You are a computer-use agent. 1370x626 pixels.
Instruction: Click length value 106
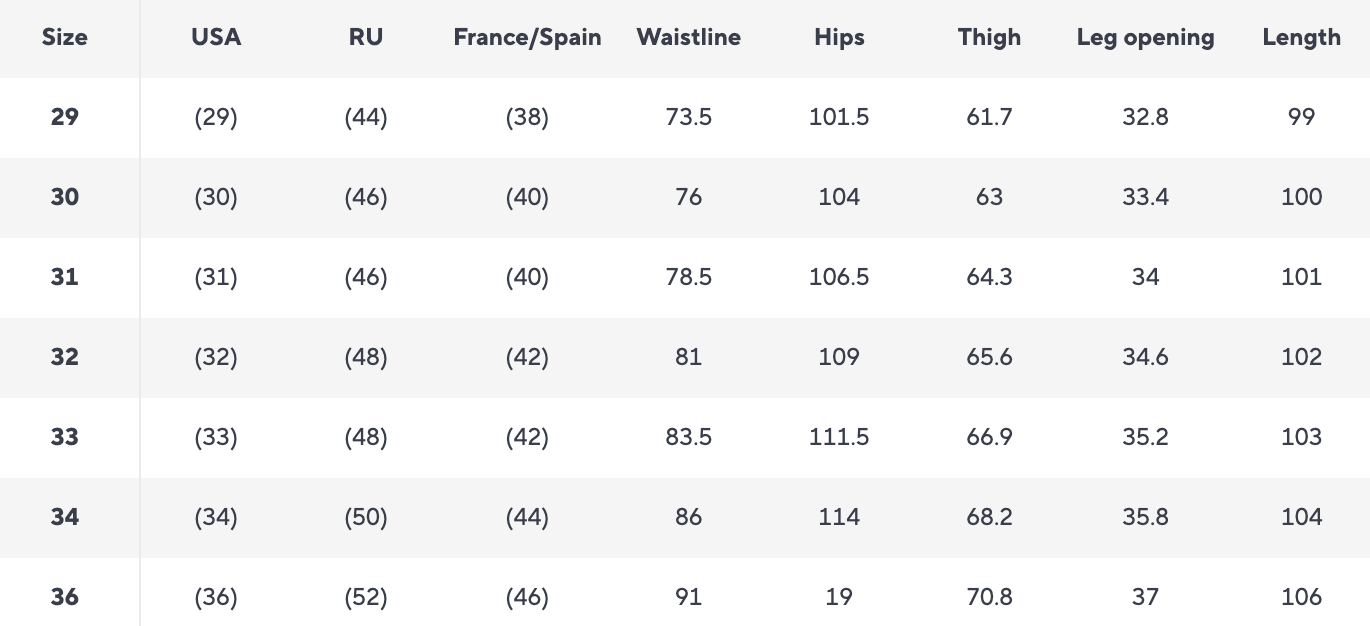(1301, 597)
